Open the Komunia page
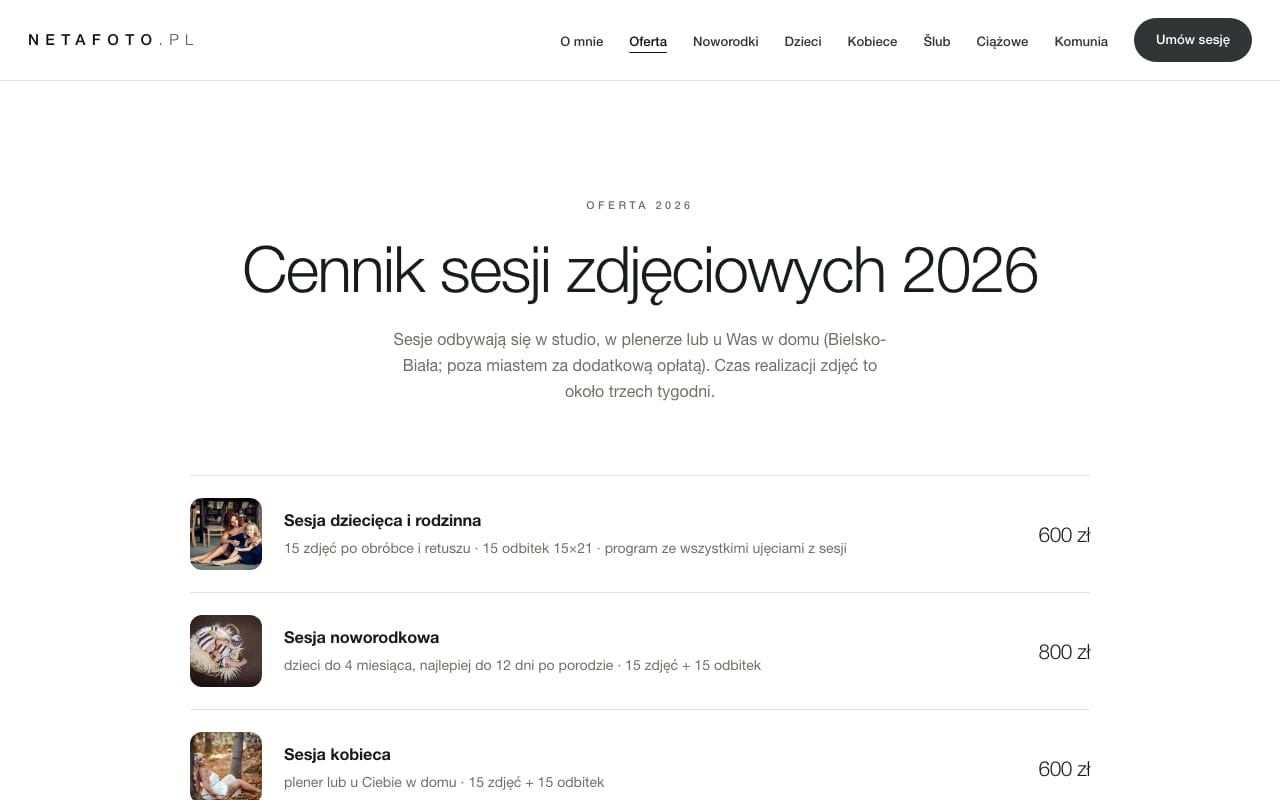Screen dimensions: 1280x800 coord(1081,41)
